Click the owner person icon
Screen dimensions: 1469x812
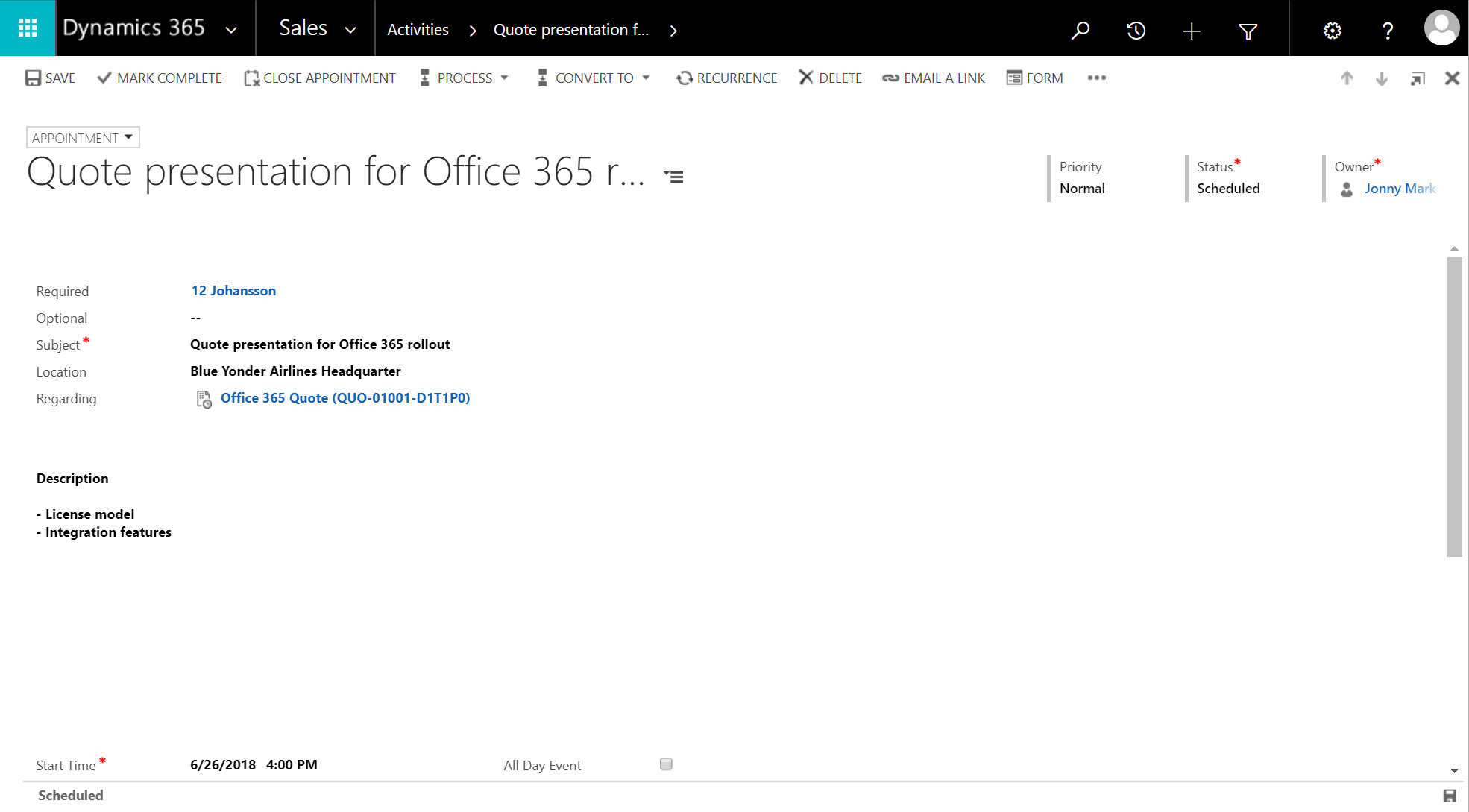click(1347, 189)
